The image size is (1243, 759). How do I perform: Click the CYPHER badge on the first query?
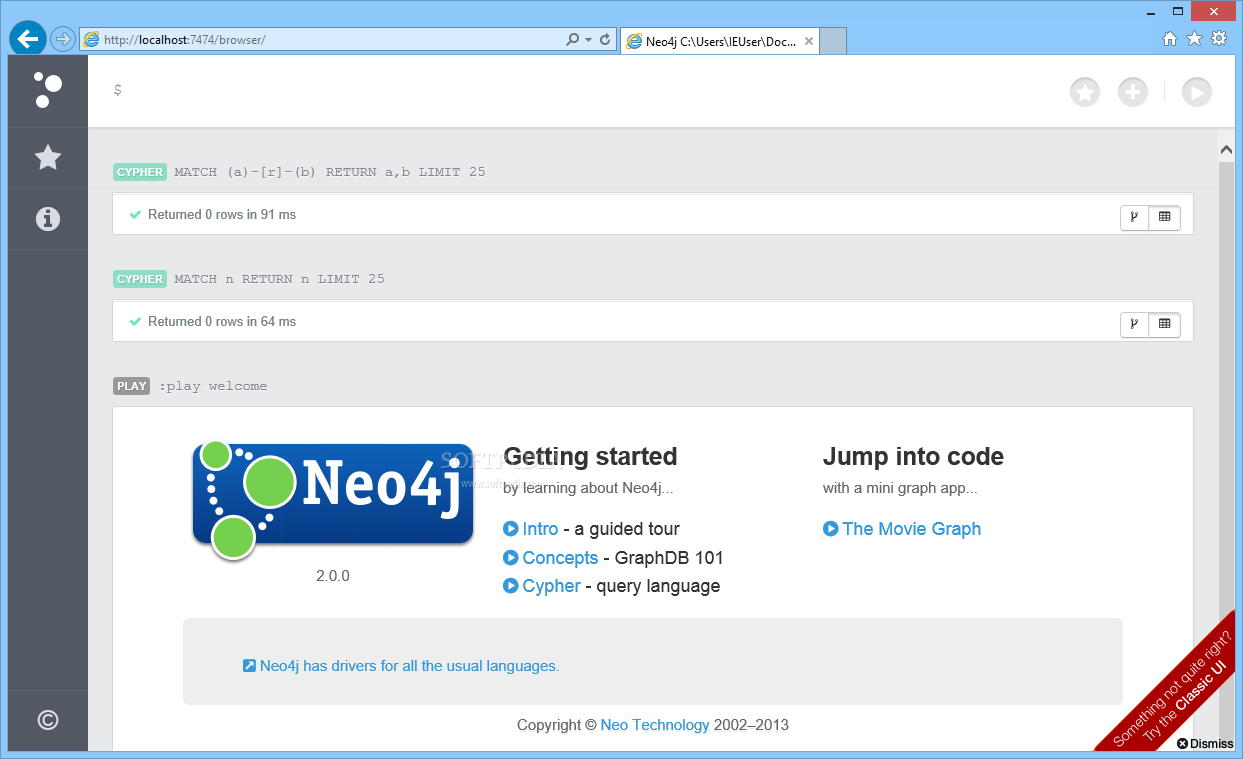point(140,172)
